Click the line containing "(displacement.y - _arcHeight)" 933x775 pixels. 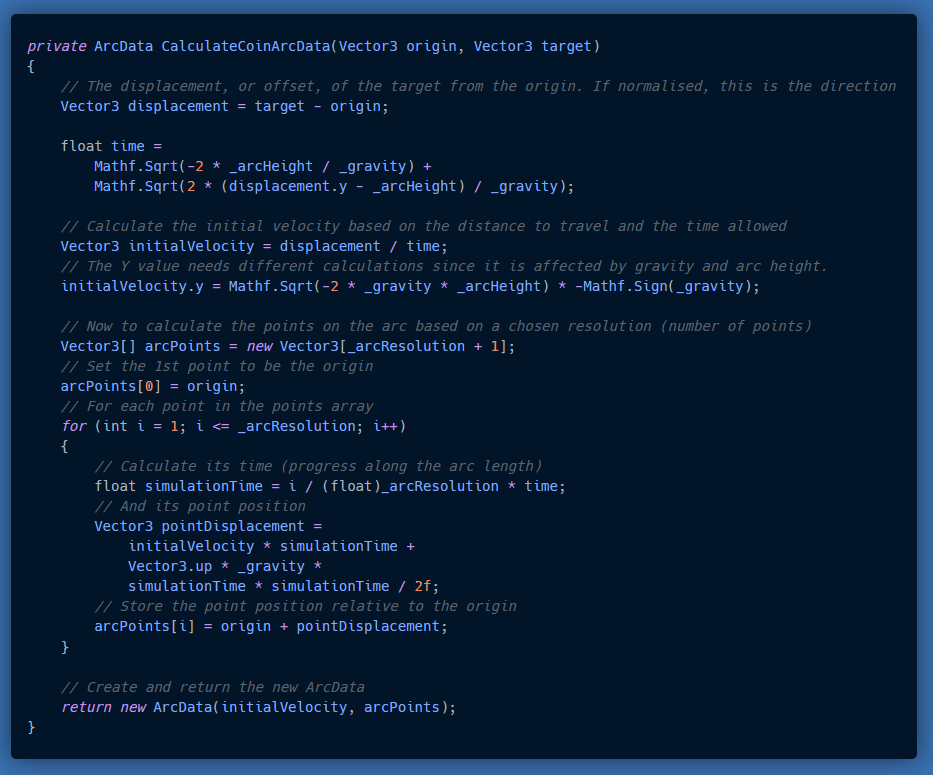(334, 187)
